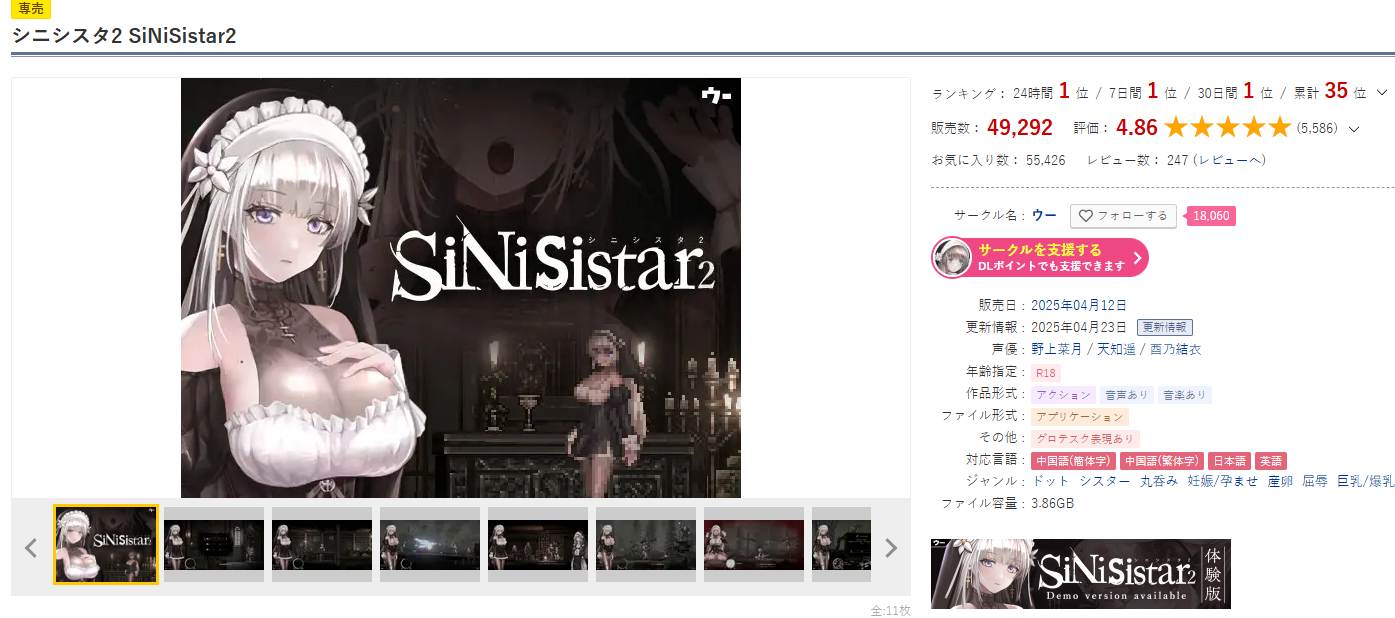Select the 中国語(簡体字) language tag
Image resolution: width=1395 pixels, height=618 pixels.
pos(1073,461)
